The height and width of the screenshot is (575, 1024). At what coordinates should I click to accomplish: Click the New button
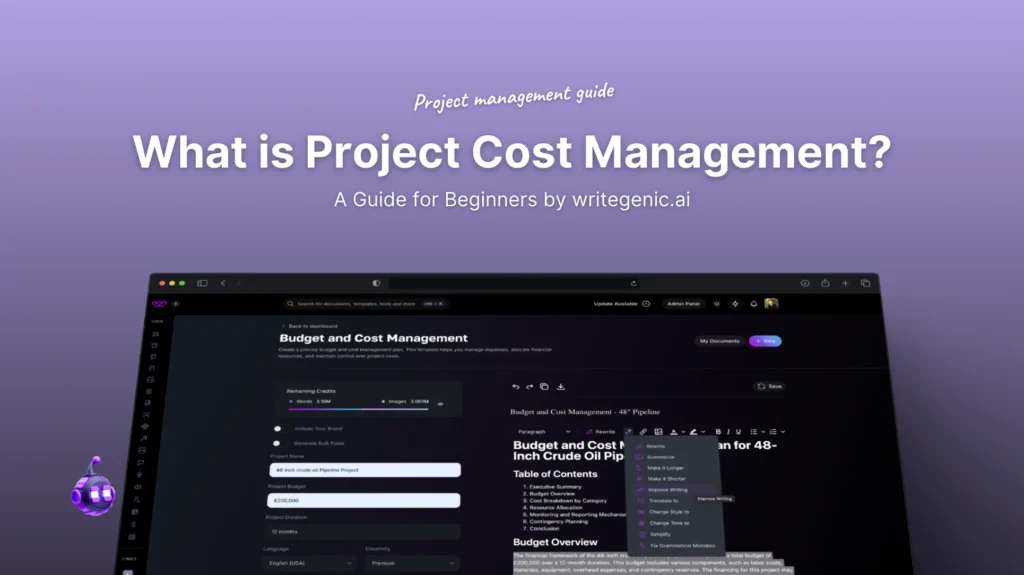coord(765,341)
